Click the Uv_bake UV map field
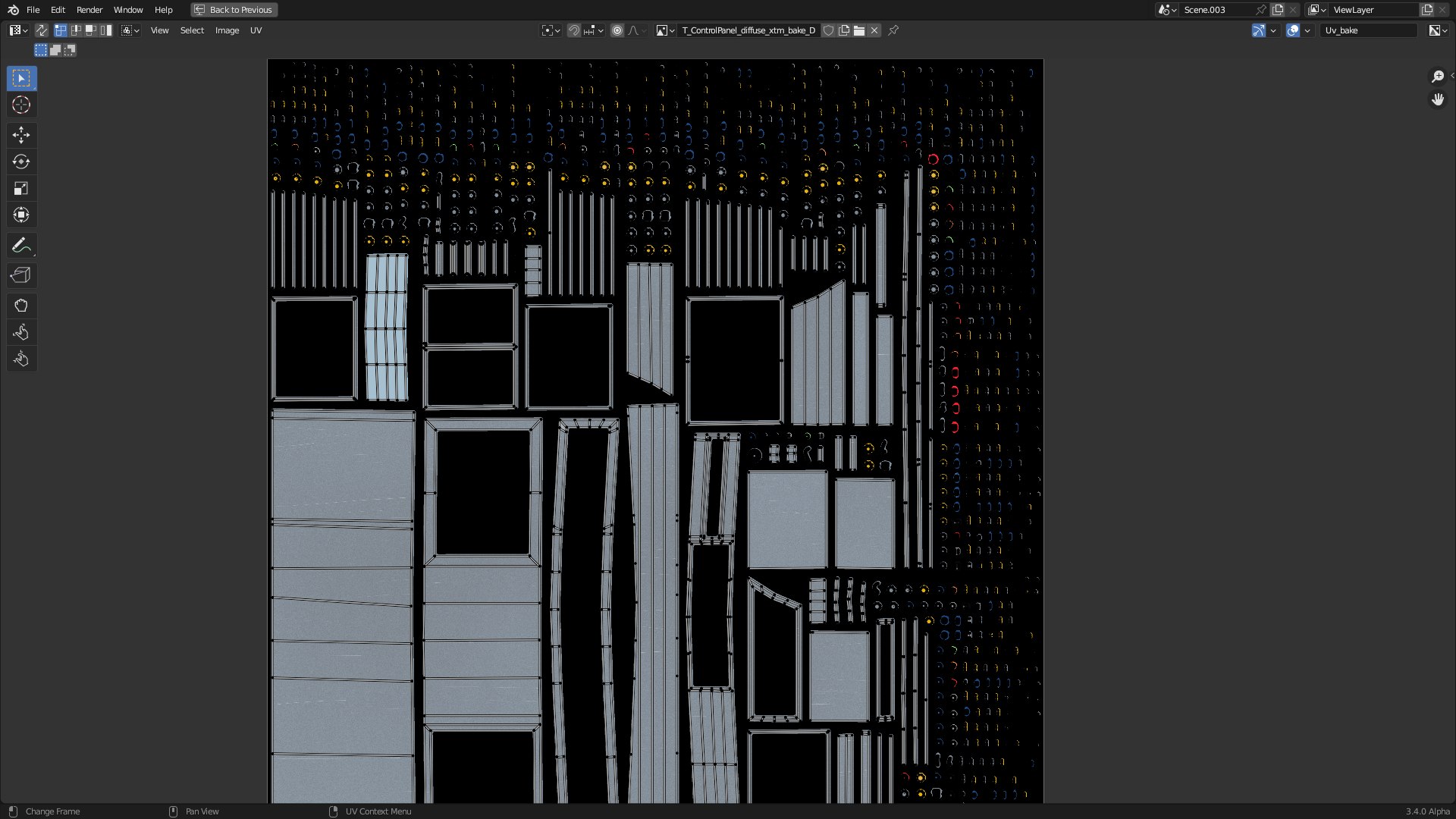Image resolution: width=1456 pixels, height=819 pixels. pyautogui.click(x=1369, y=30)
